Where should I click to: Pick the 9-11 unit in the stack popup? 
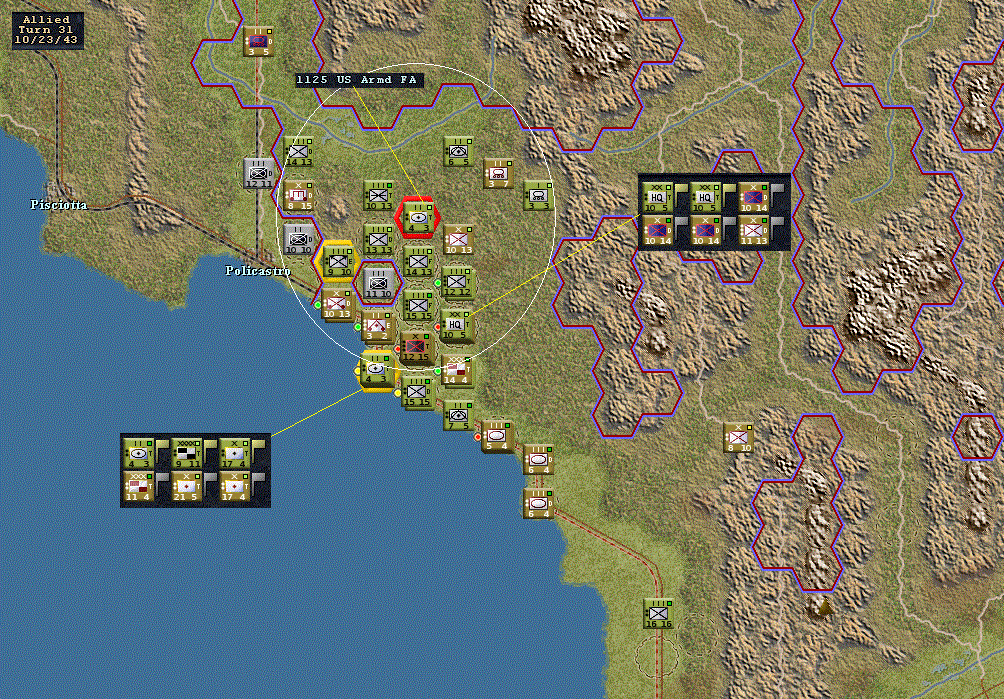(186, 453)
